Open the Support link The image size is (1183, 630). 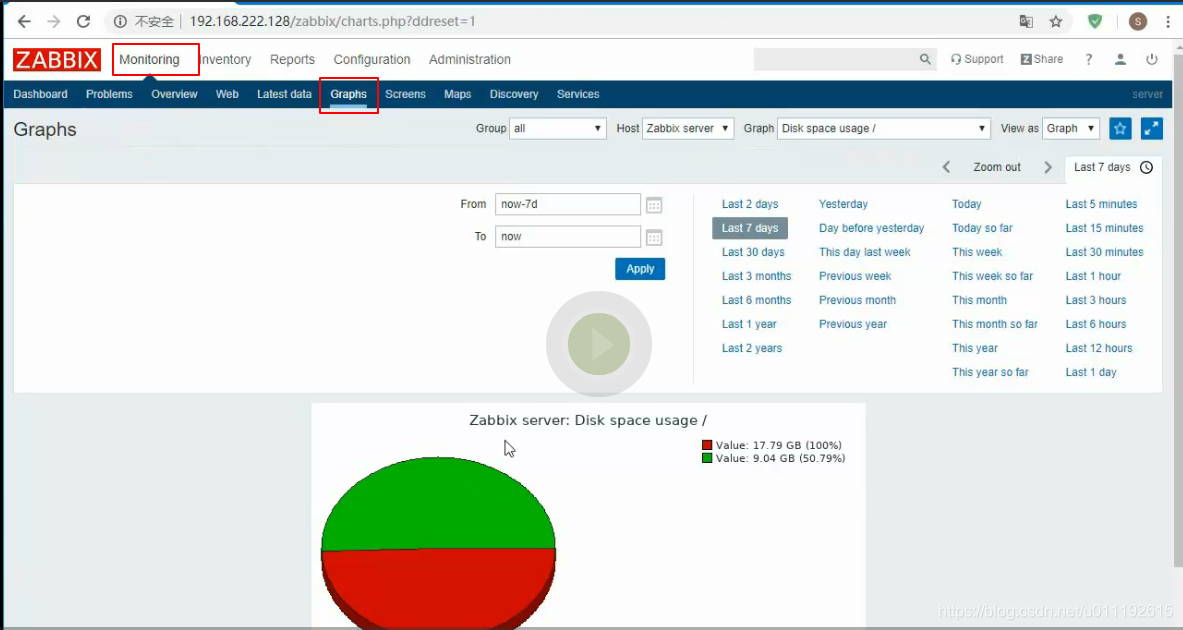(977, 59)
